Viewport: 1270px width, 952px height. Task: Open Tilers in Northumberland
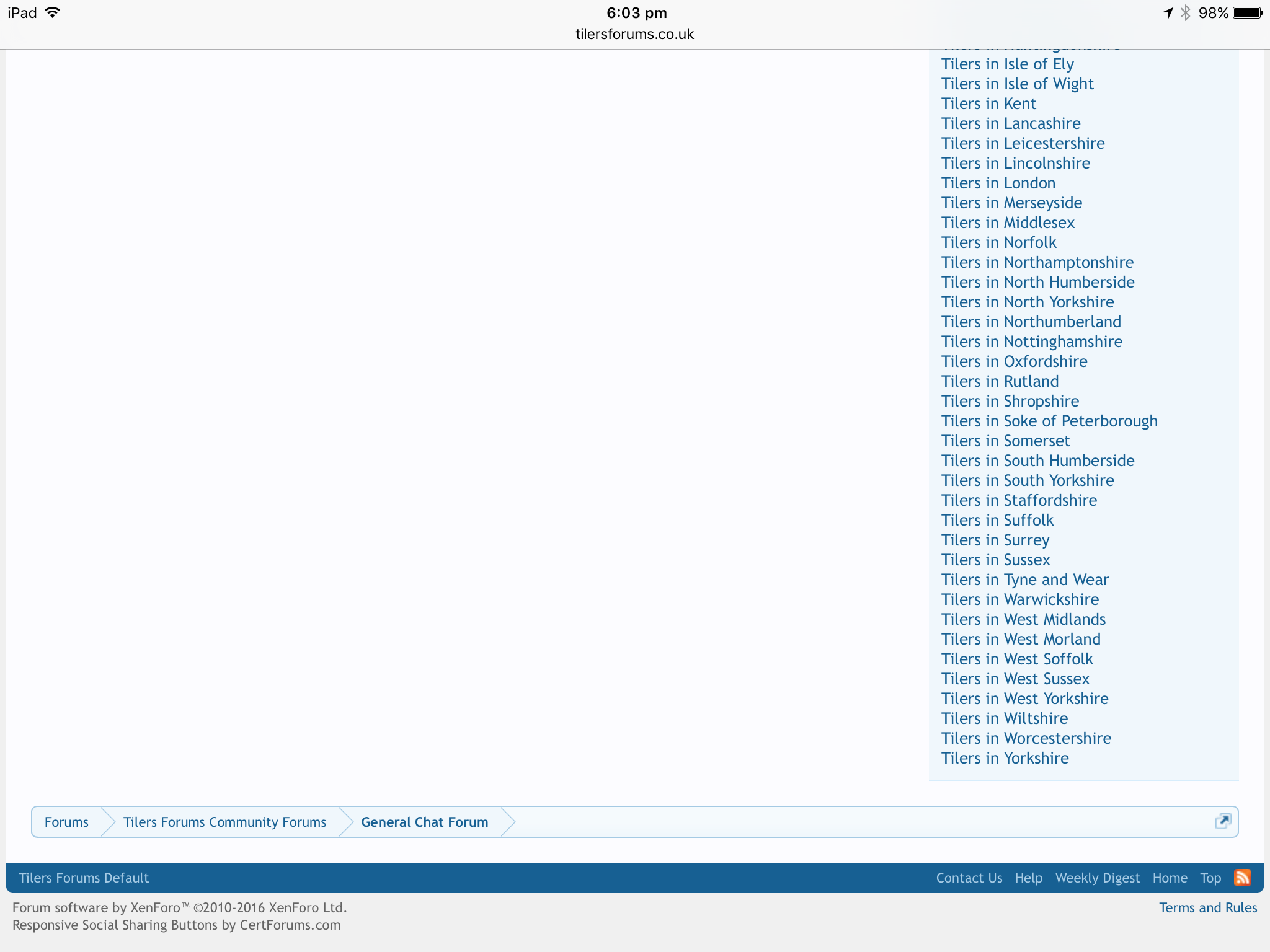pos(1031,322)
